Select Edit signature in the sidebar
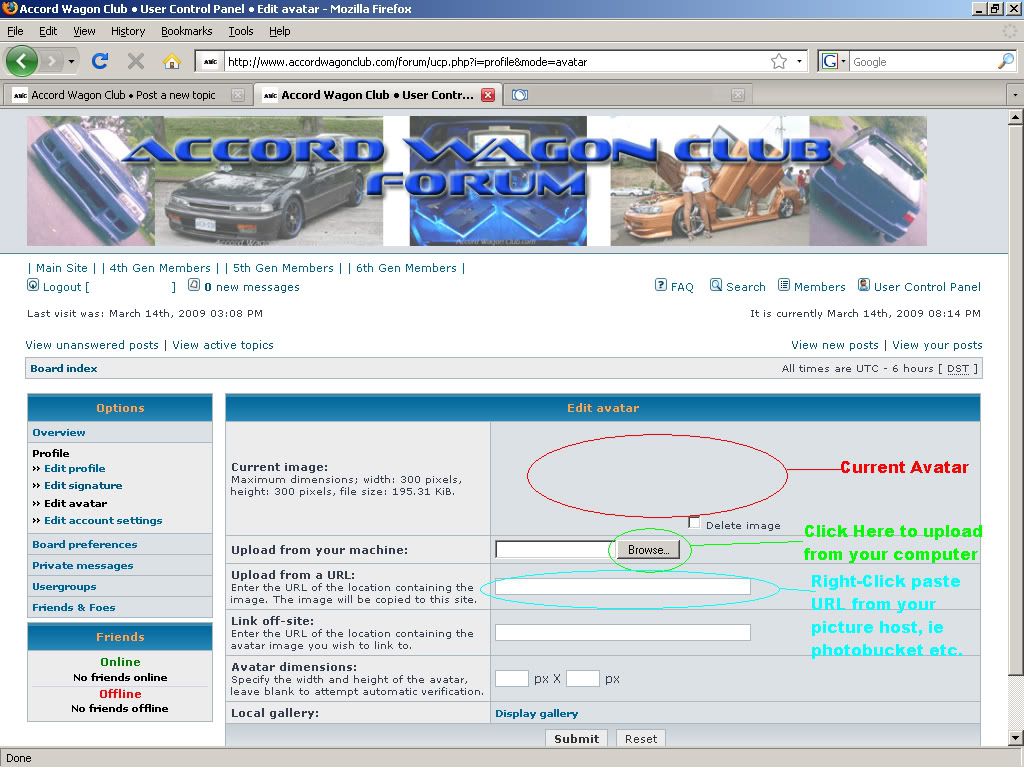The image size is (1024, 768). [83, 485]
